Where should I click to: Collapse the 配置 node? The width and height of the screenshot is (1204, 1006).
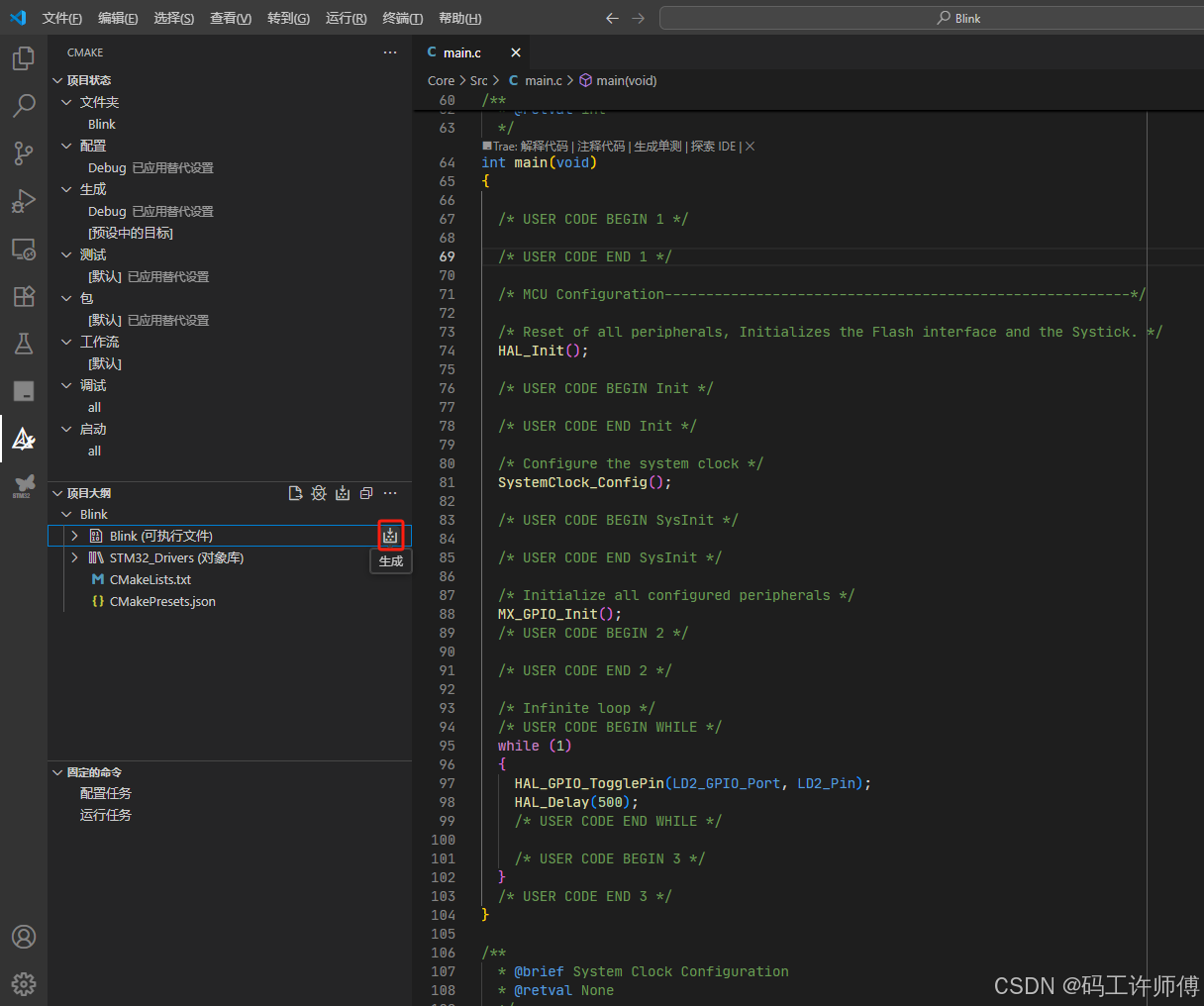(x=66, y=146)
